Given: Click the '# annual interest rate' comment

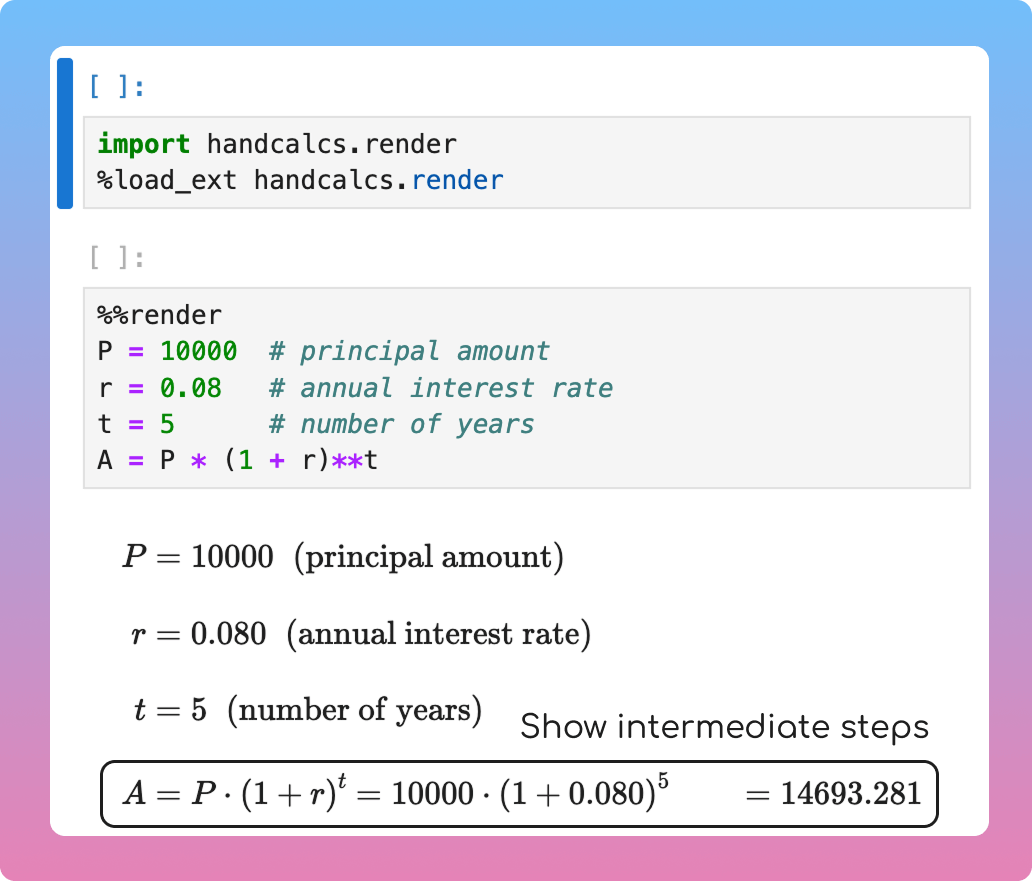Looking at the screenshot, I should pos(441,388).
